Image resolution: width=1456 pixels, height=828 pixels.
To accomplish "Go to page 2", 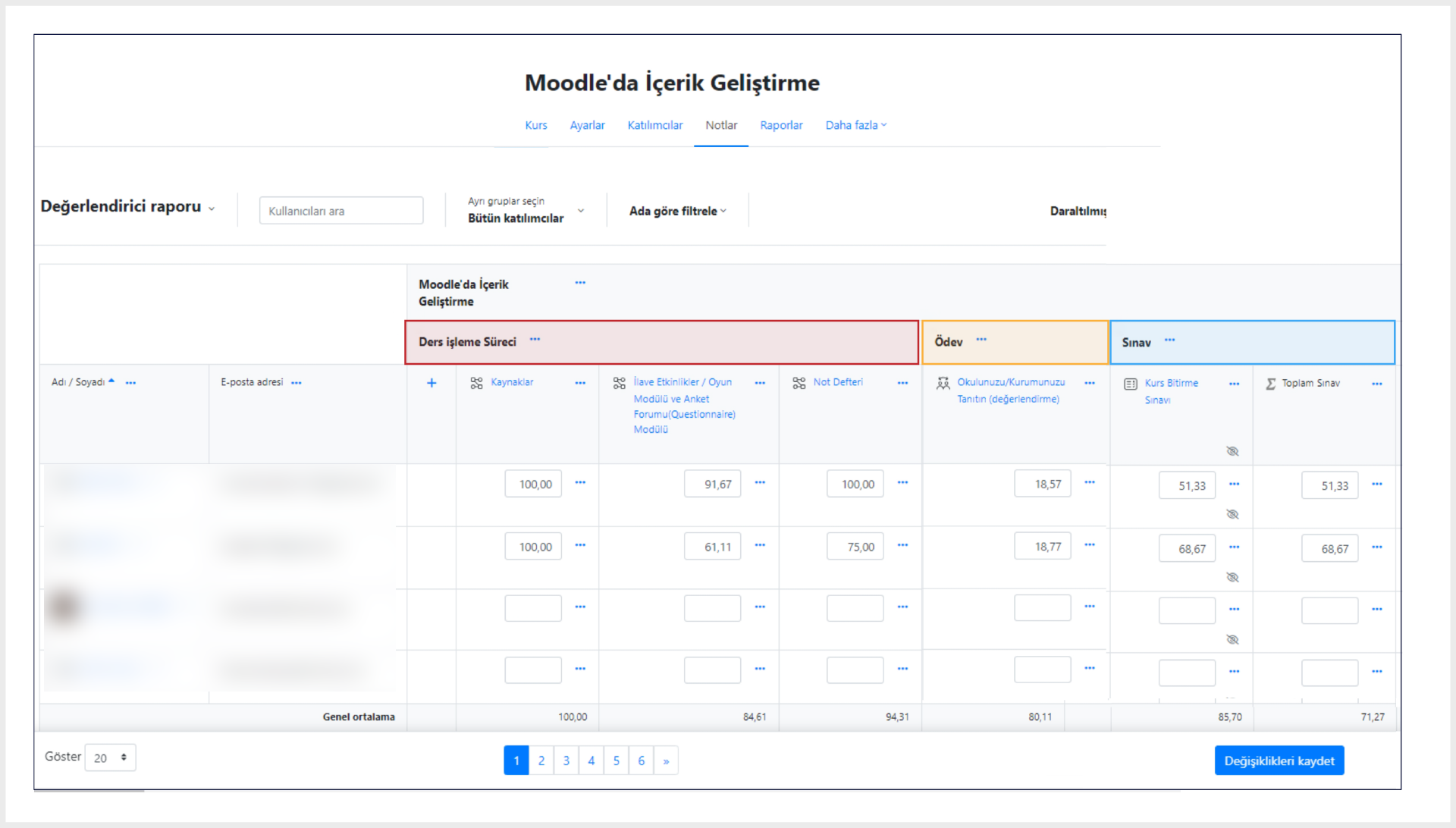I will pos(541,761).
